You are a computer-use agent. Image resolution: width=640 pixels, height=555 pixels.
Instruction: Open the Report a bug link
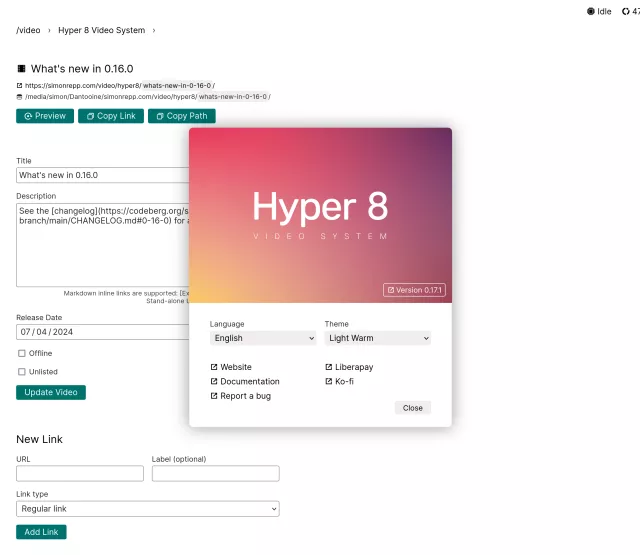(x=244, y=396)
